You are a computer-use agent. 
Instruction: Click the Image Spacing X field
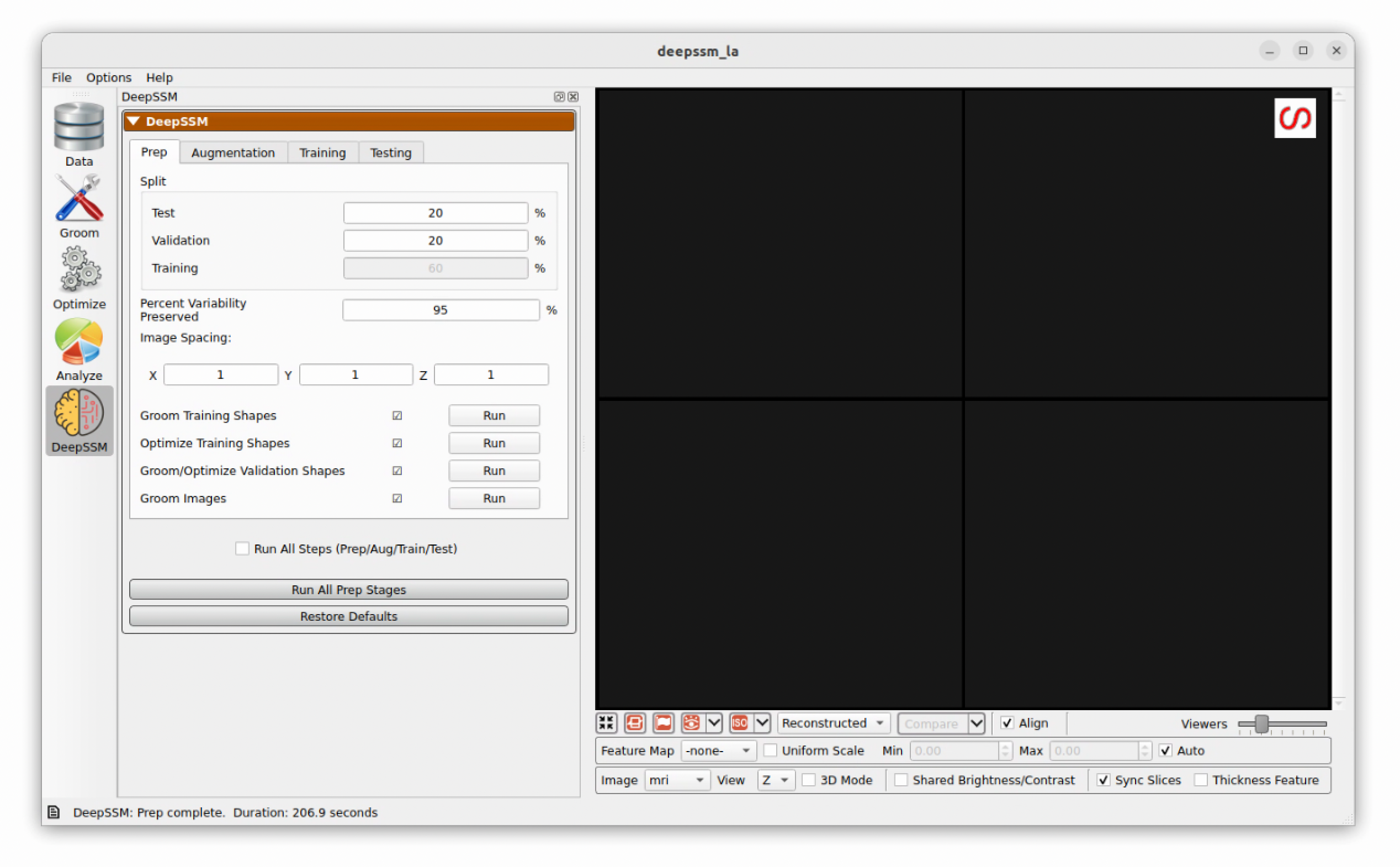pos(221,375)
